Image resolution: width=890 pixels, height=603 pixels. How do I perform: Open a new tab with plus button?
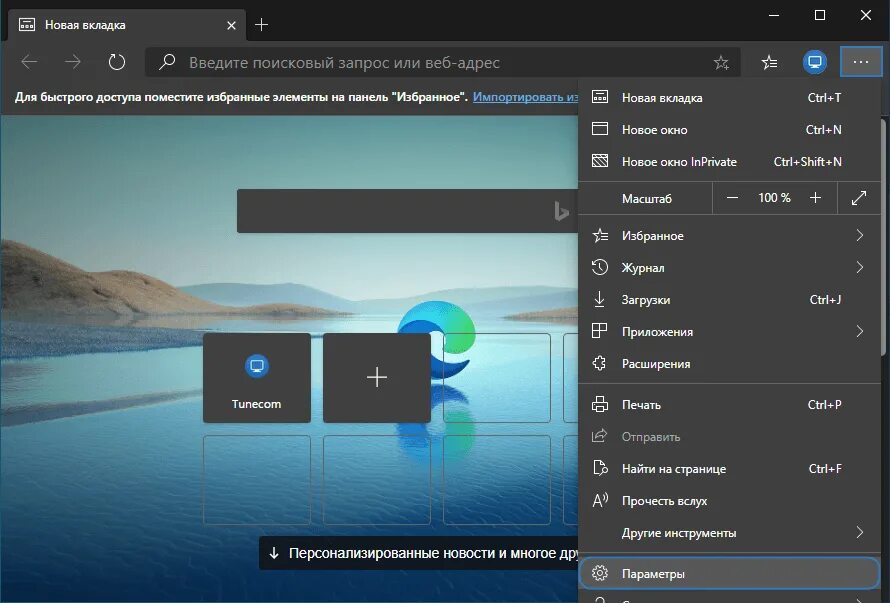click(x=261, y=25)
